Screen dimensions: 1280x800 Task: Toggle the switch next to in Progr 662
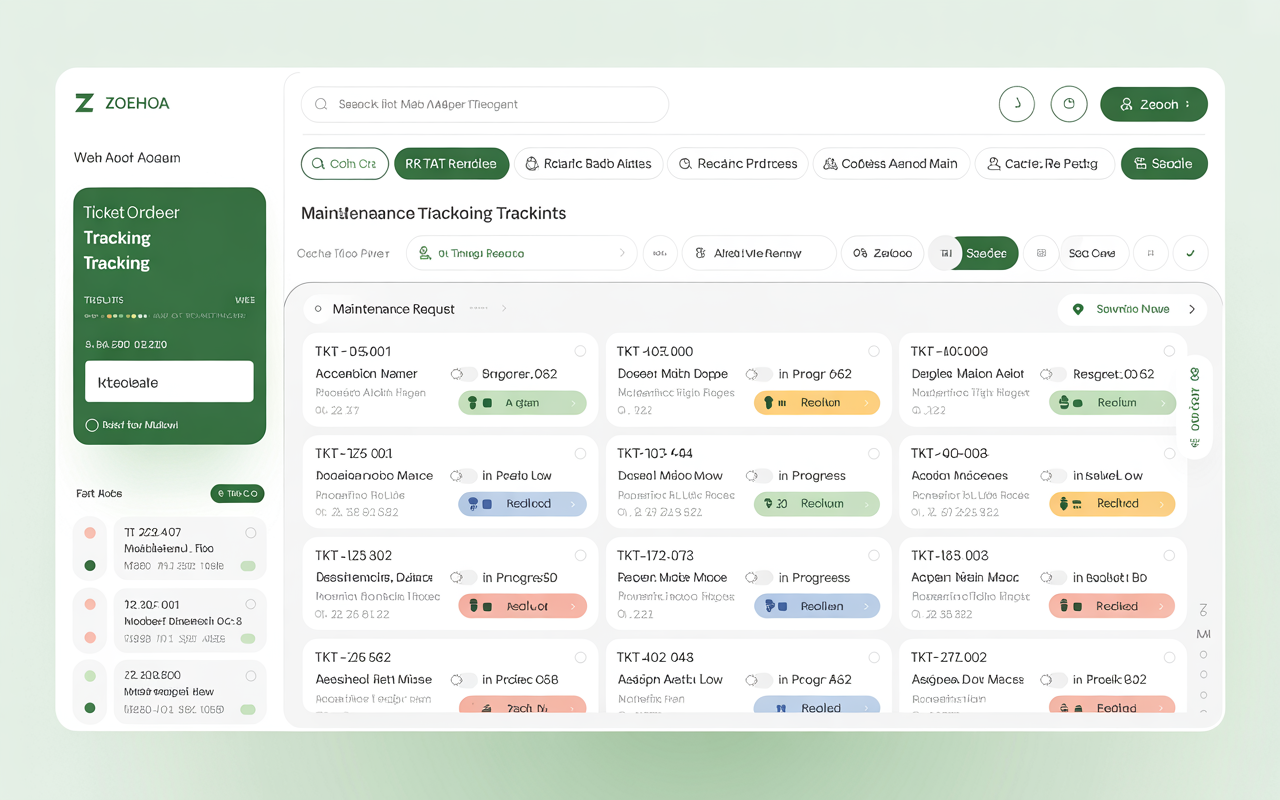pyautogui.click(x=759, y=374)
